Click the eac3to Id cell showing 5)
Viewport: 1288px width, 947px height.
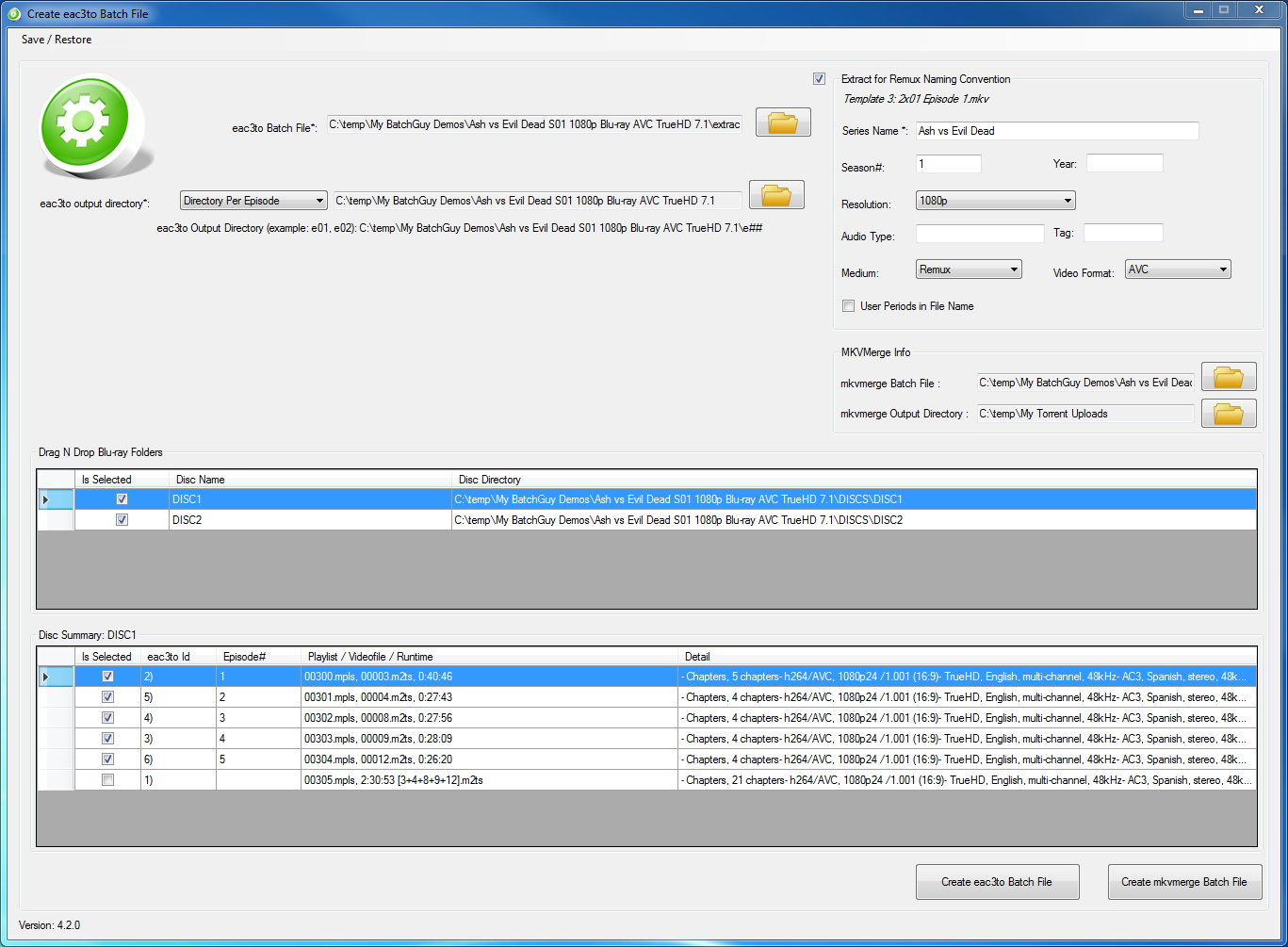tap(178, 697)
